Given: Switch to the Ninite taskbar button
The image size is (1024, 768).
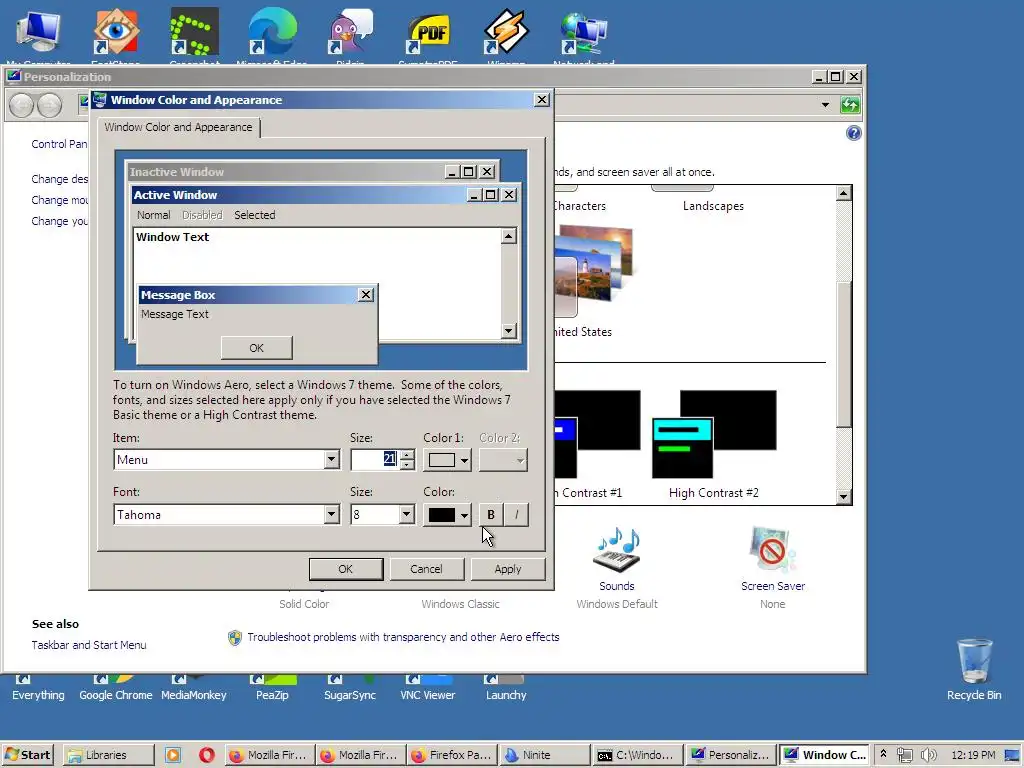Looking at the screenshot, I should click(x=543, y=755).
